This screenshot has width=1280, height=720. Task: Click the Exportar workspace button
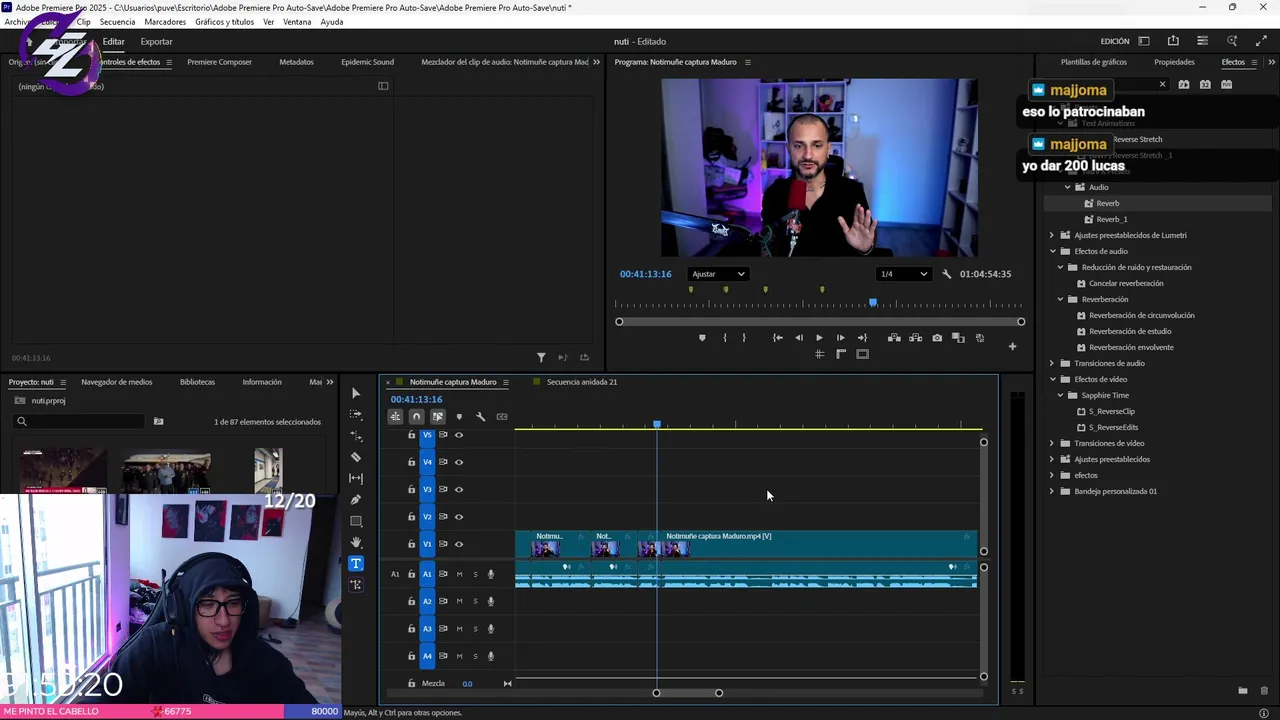tap(156, 41)
